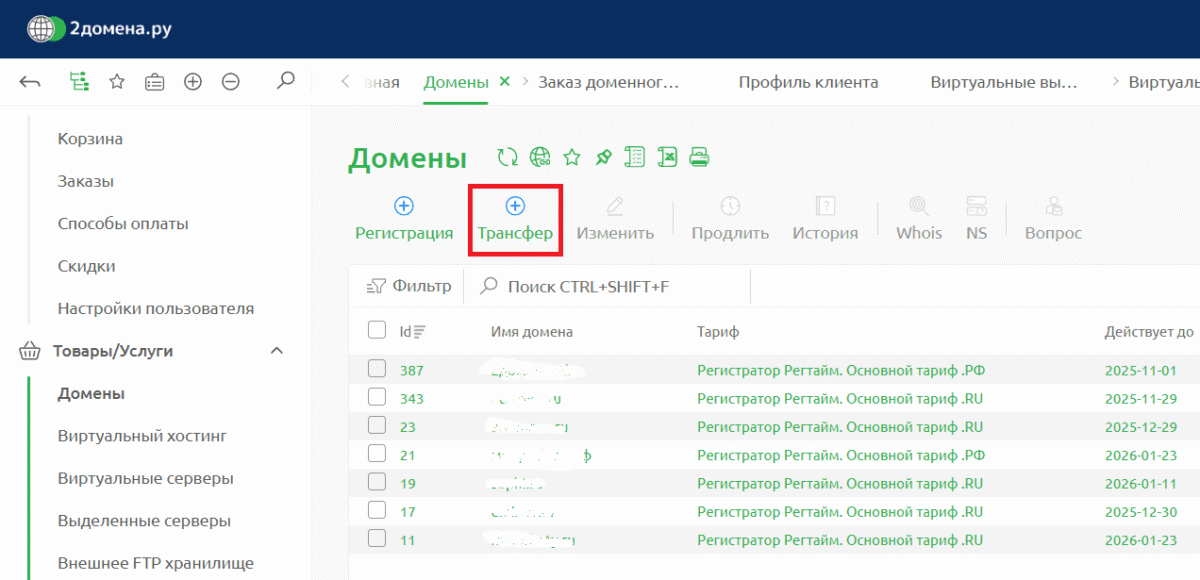This screenshot has width=1200, height=580.
Task: Open the menu tree icon in top toolbar
Action: [78, 82]
